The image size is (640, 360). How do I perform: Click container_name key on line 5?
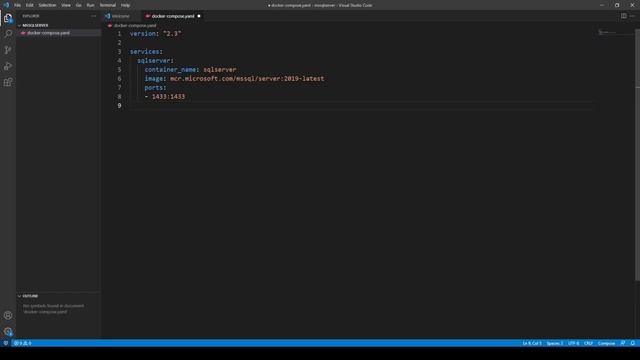tap(170, 69)
